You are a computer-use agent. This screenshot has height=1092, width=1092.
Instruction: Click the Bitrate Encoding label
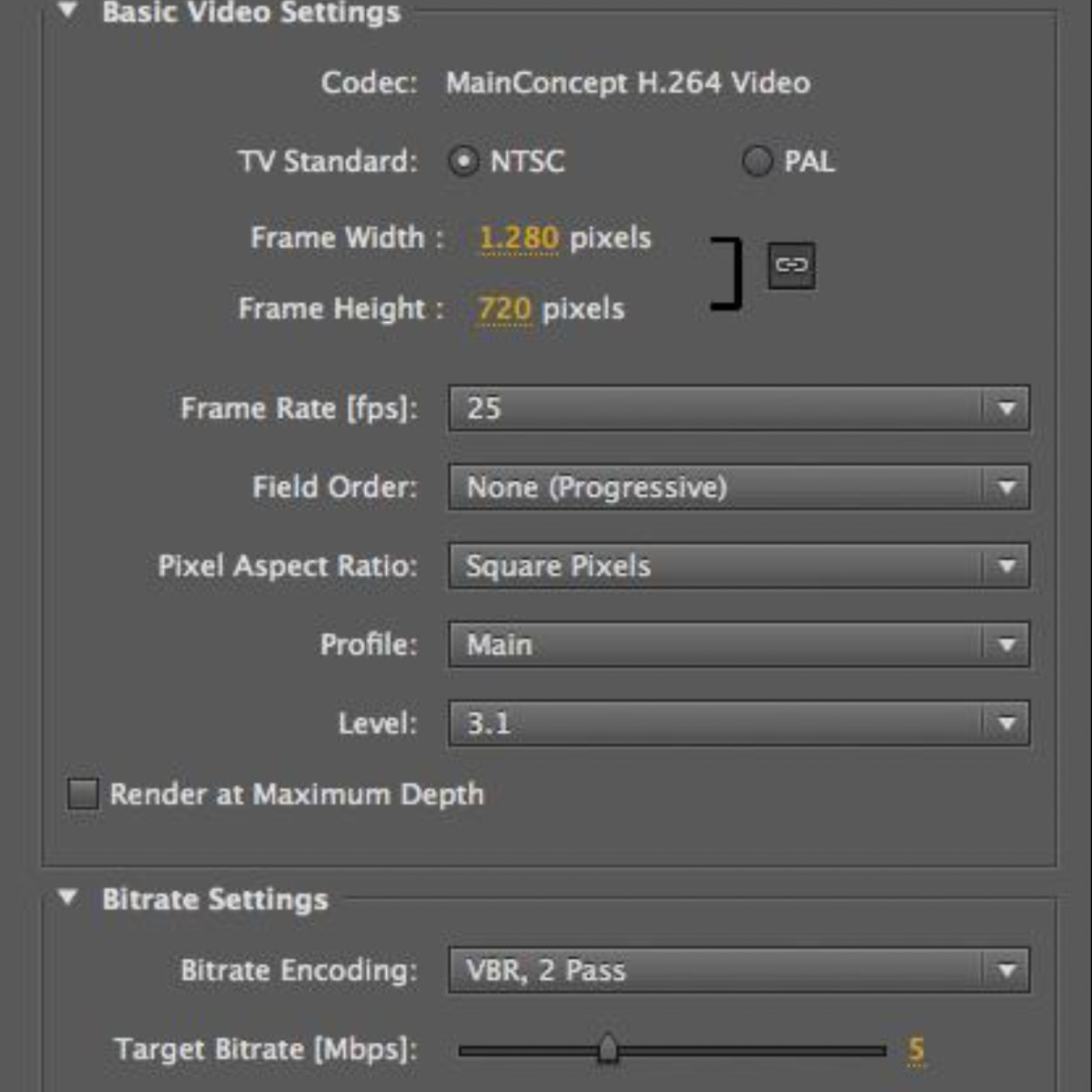[300, 971]
